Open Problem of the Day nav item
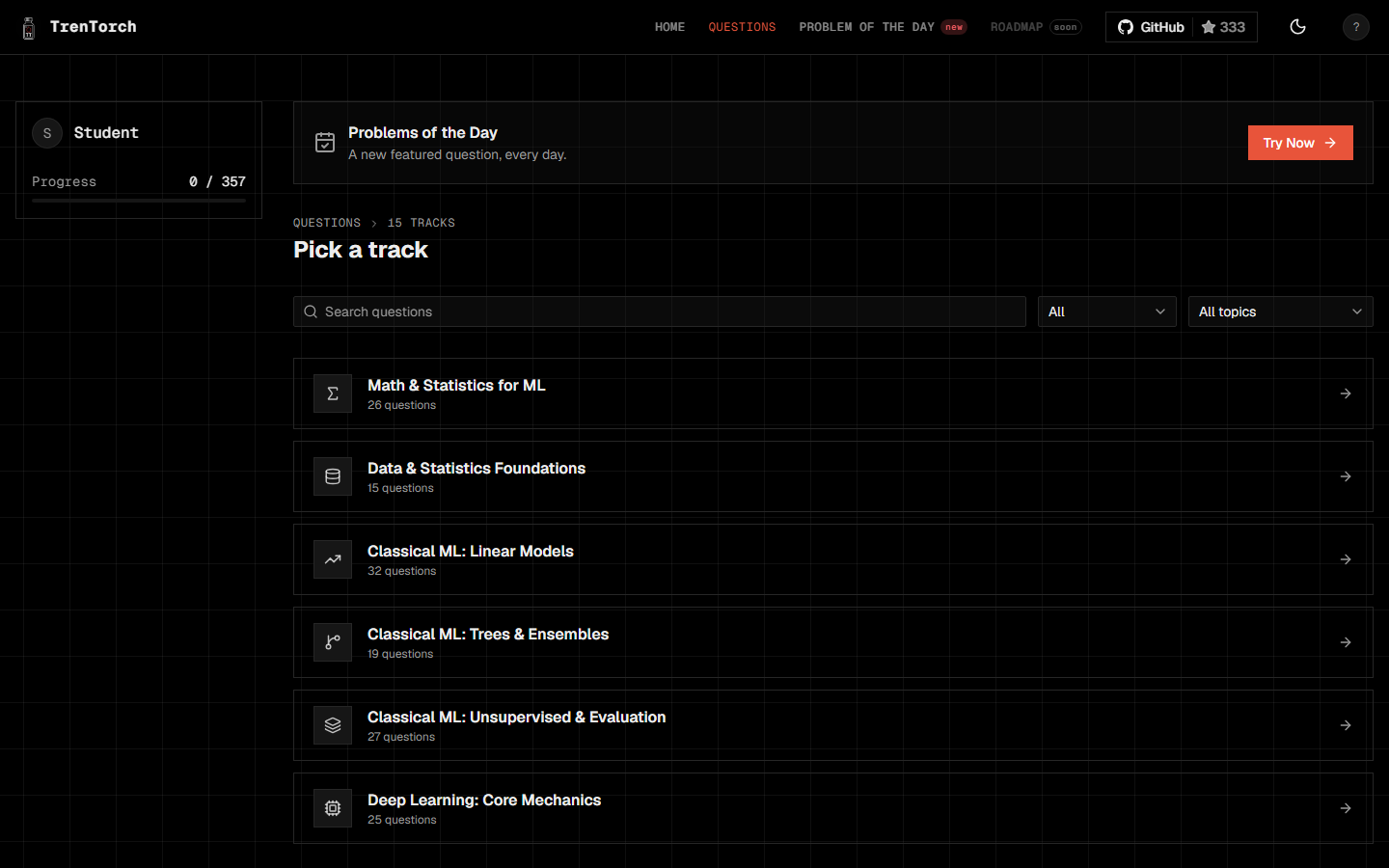This screenshot has height=868, width=1389. click(883, 27)
